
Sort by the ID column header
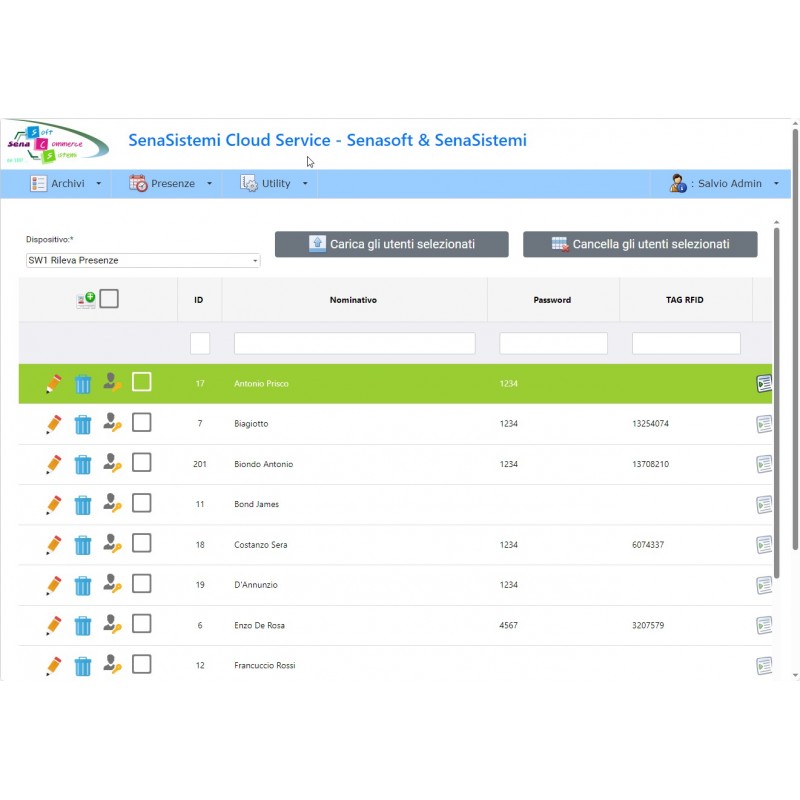point(198,300)
